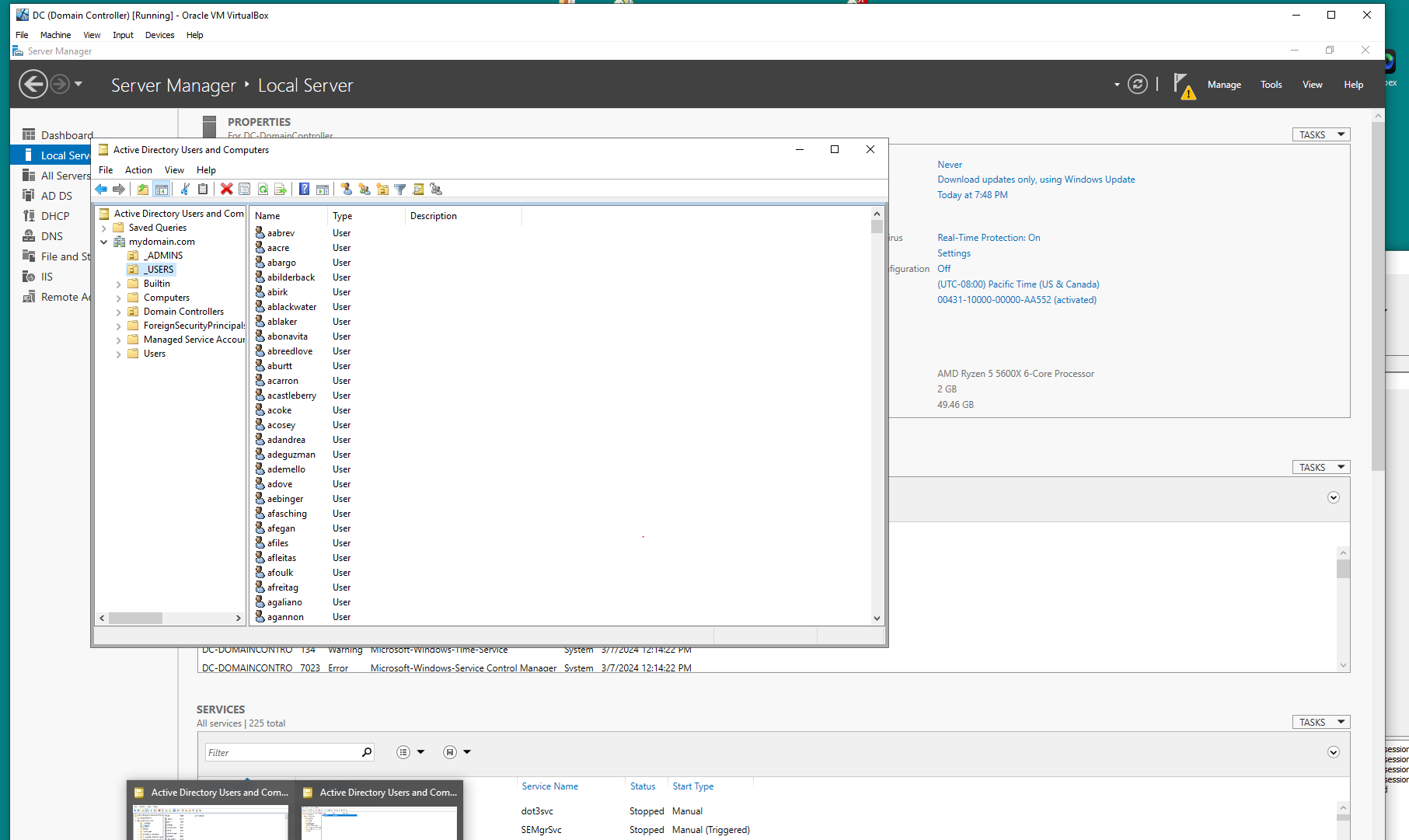The height and width of the screenshot is (840, 1409).
Task: Click the Name column header
Action: [x=288, y=216]
